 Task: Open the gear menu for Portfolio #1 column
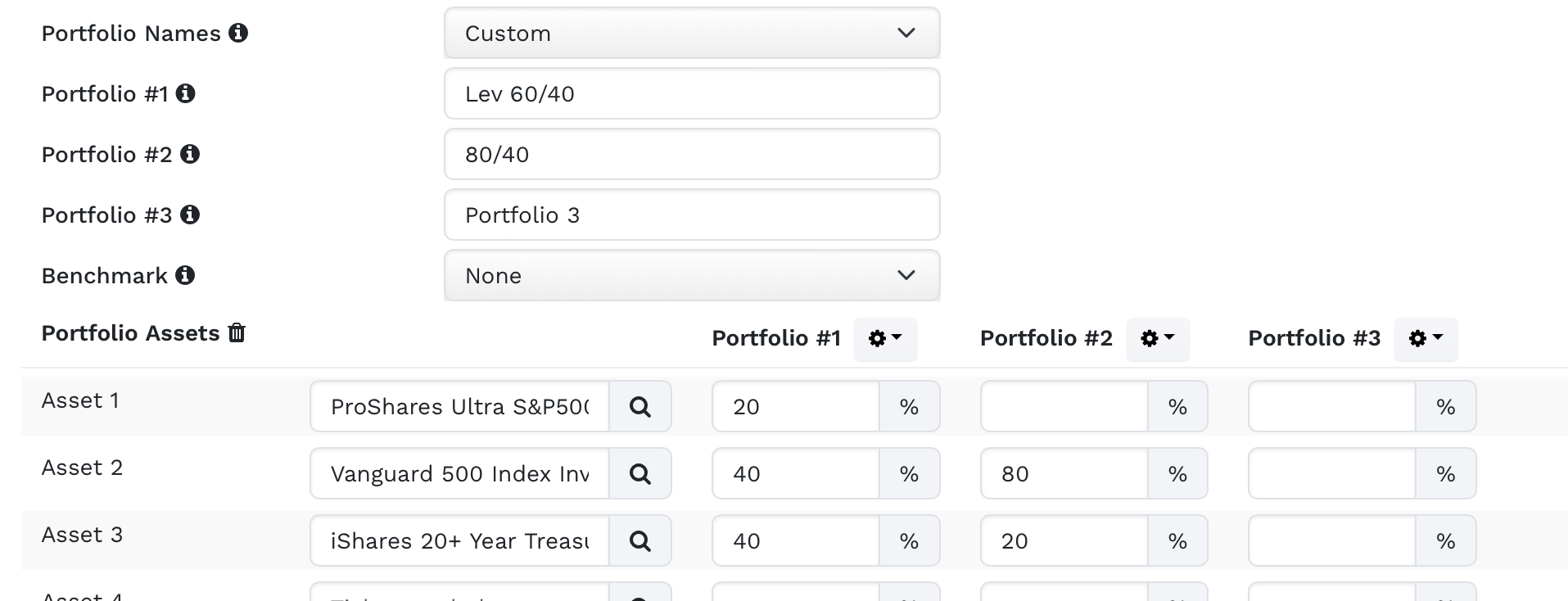[x=885, y=338]
